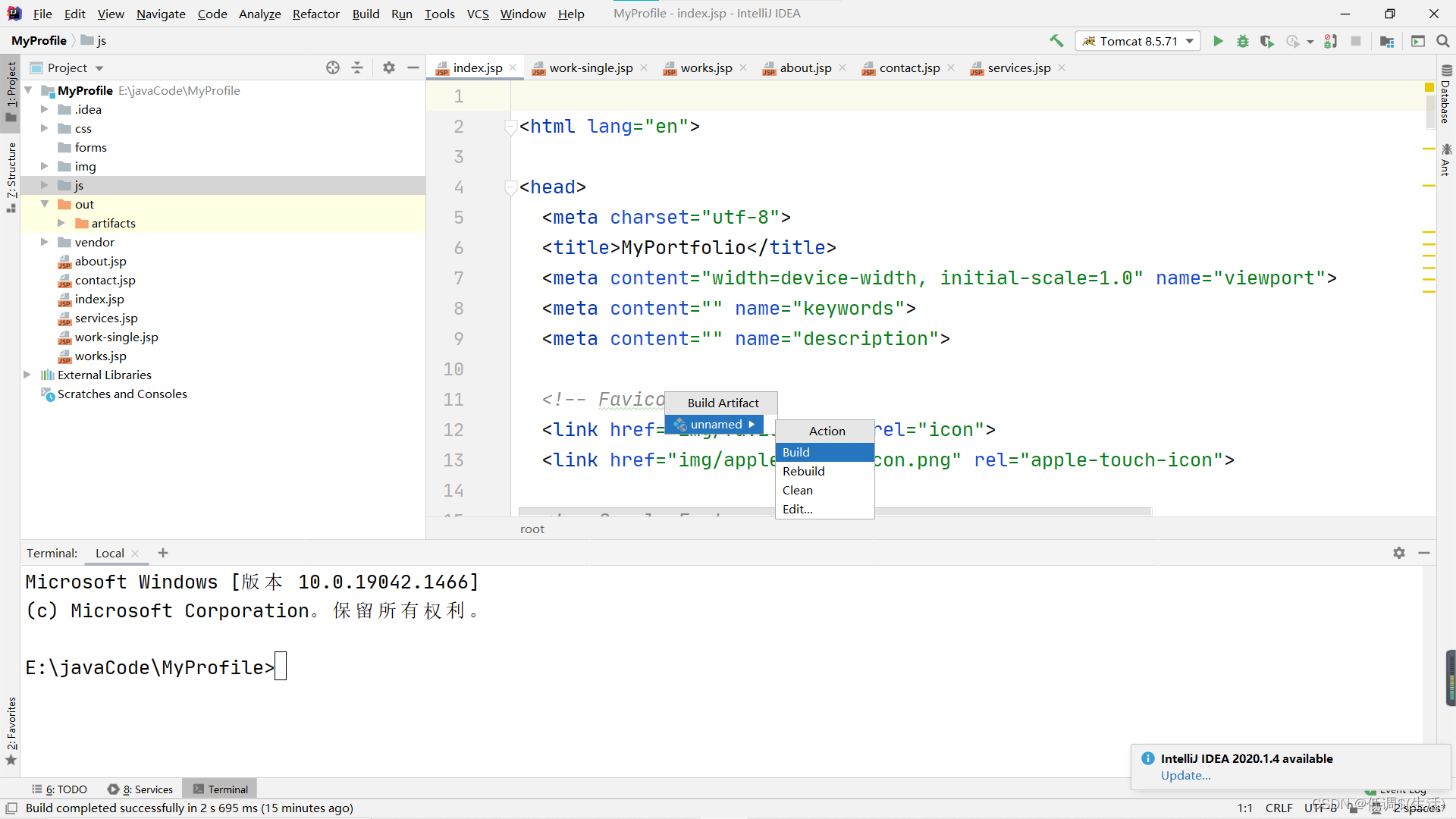Expand the vendor folder in Project tree
Screen dimensions: 1456x819
44,241
